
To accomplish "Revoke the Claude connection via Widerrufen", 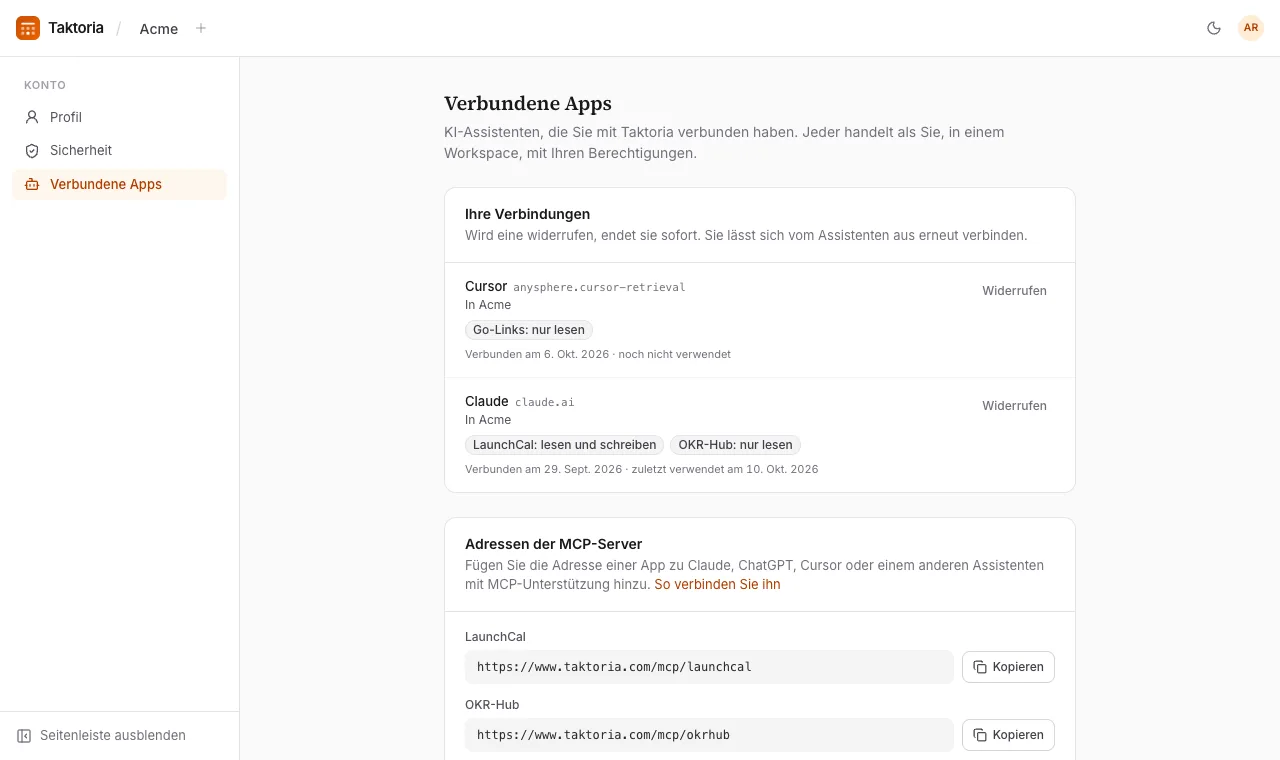I will [x=1014, y=406].
